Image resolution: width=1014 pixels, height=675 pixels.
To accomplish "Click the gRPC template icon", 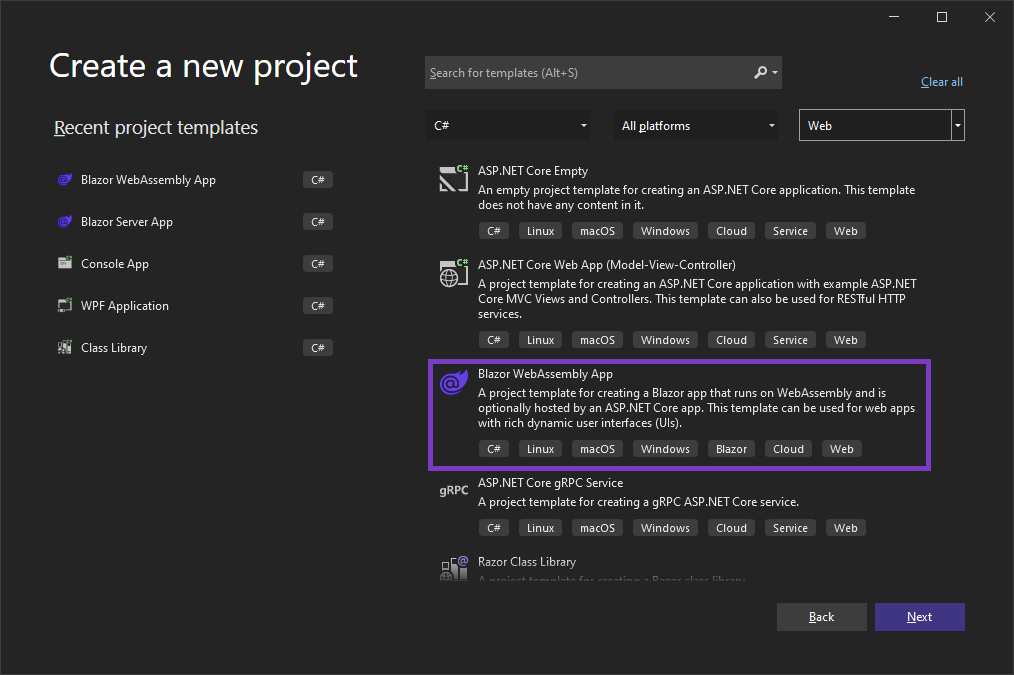I will pos(454,490).
